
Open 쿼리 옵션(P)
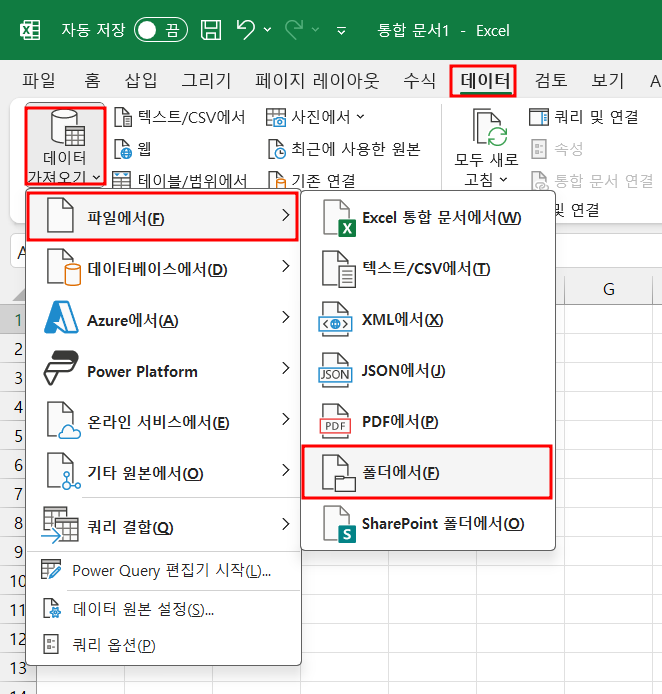pyautogui.click(x=163, y=644)
